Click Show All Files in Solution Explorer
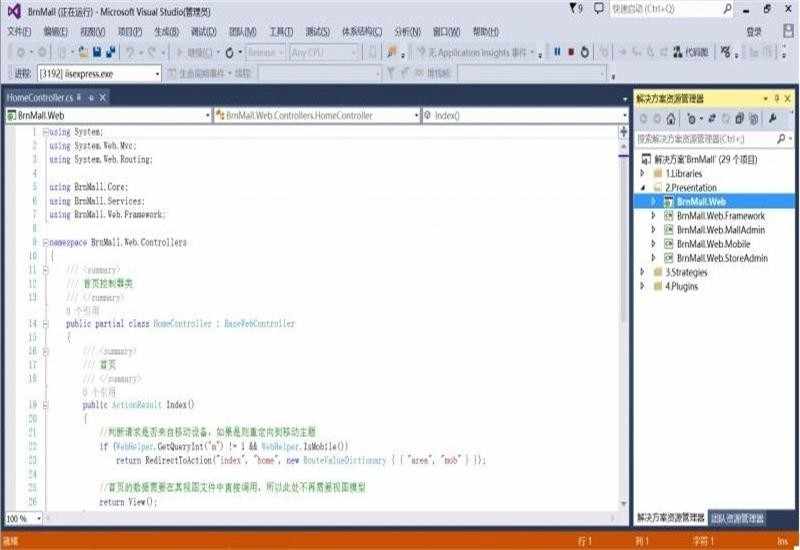 [x=754, y=119]
